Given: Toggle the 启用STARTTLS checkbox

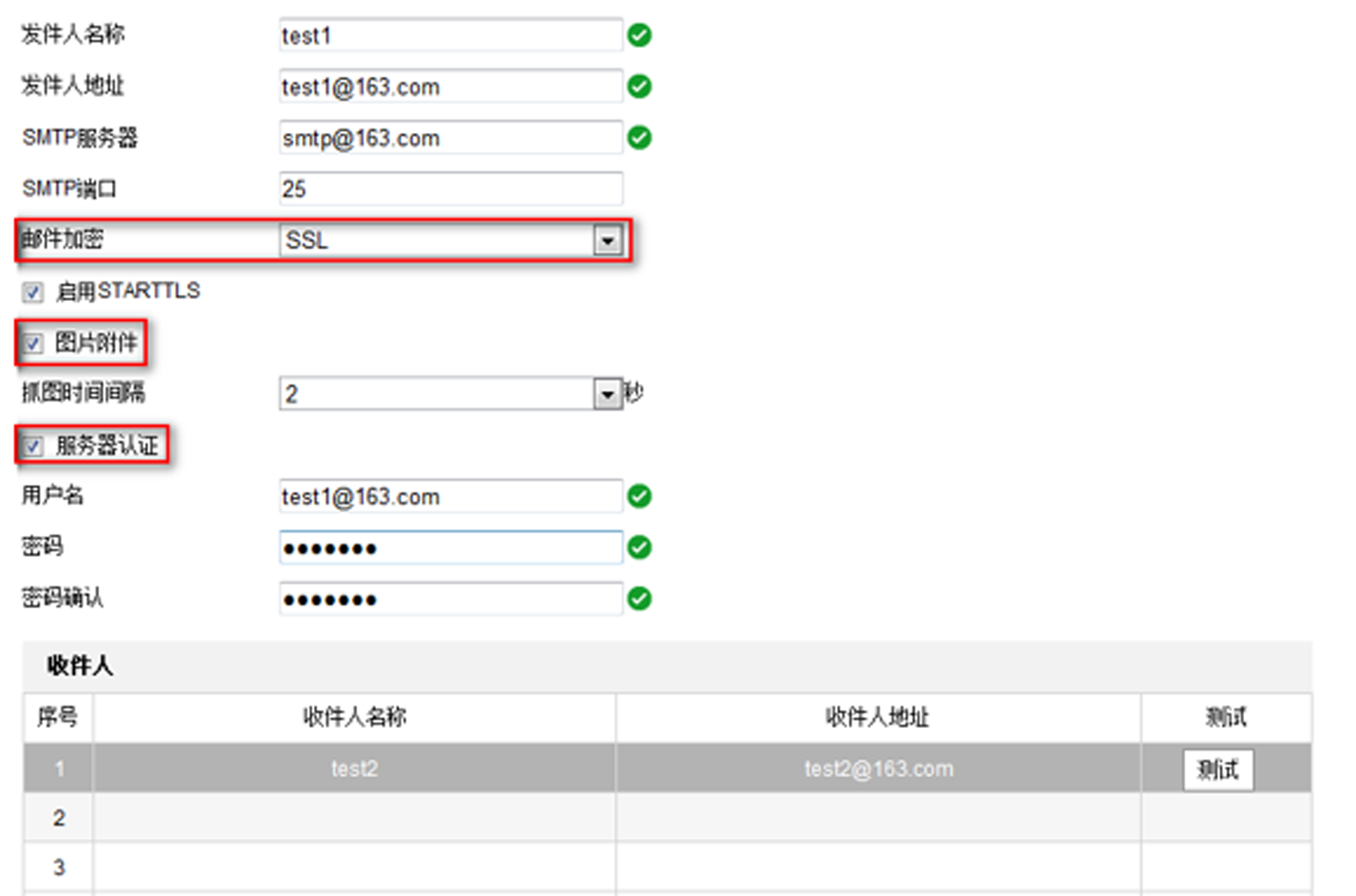Looking at the screenshot, I should 33,292.
